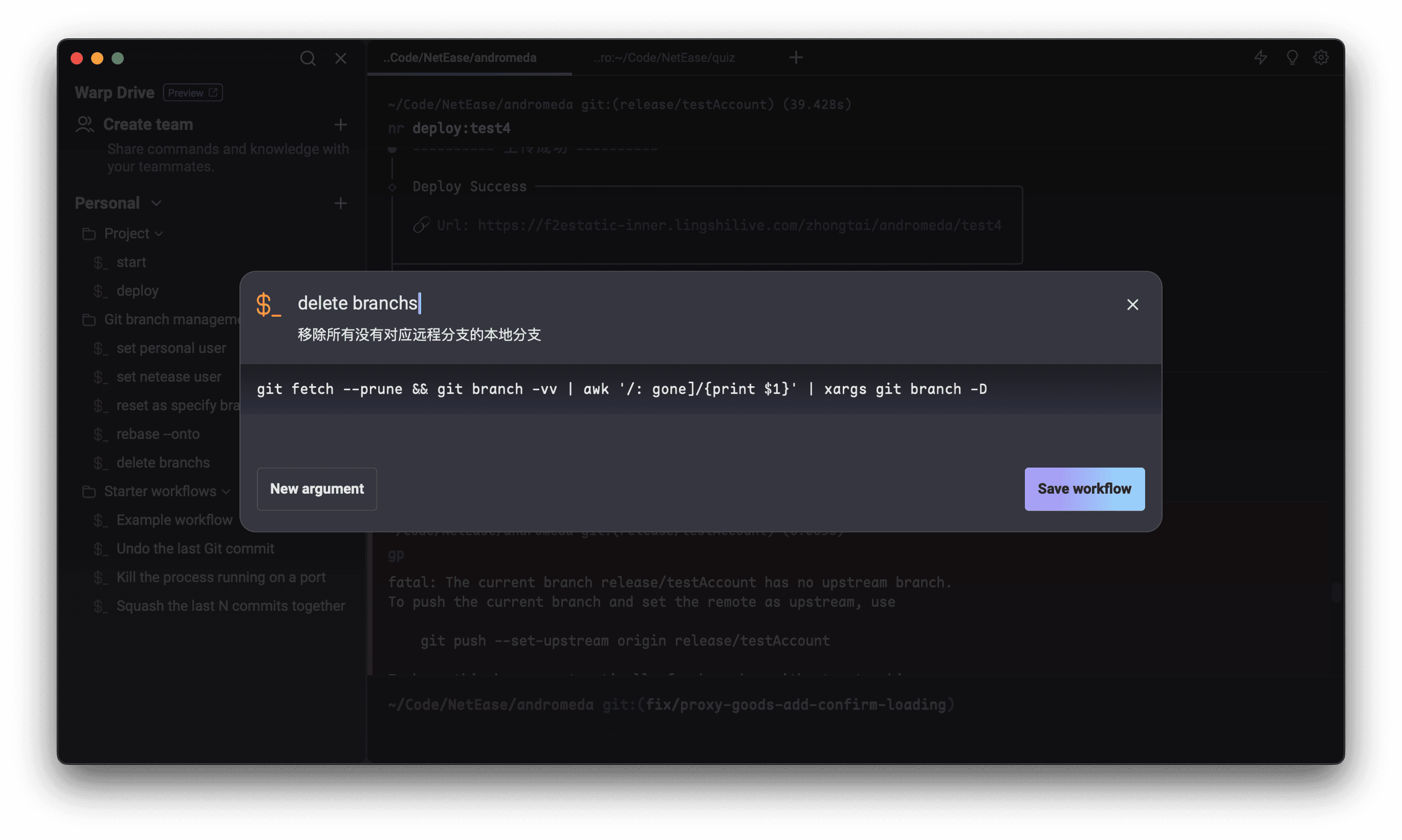1402x840 pixels.
Task: Click the orange workflow icon in dialog
Action: pos(268,304)
